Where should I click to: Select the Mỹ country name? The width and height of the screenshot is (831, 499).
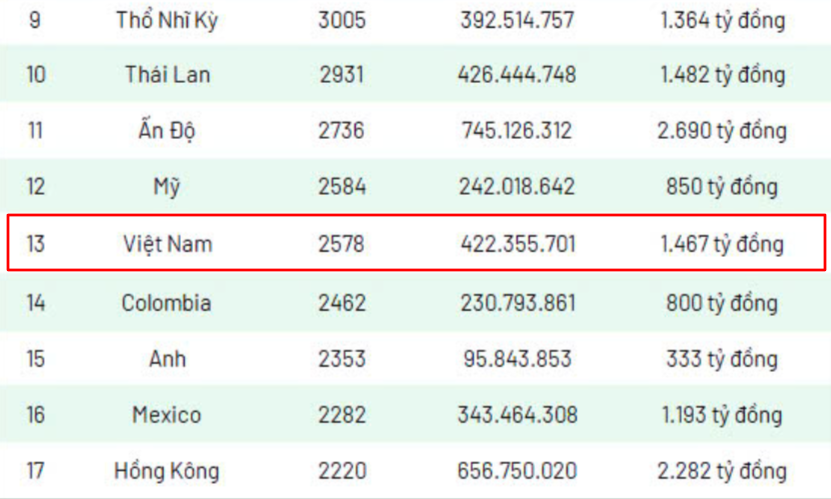coord(167,186)
